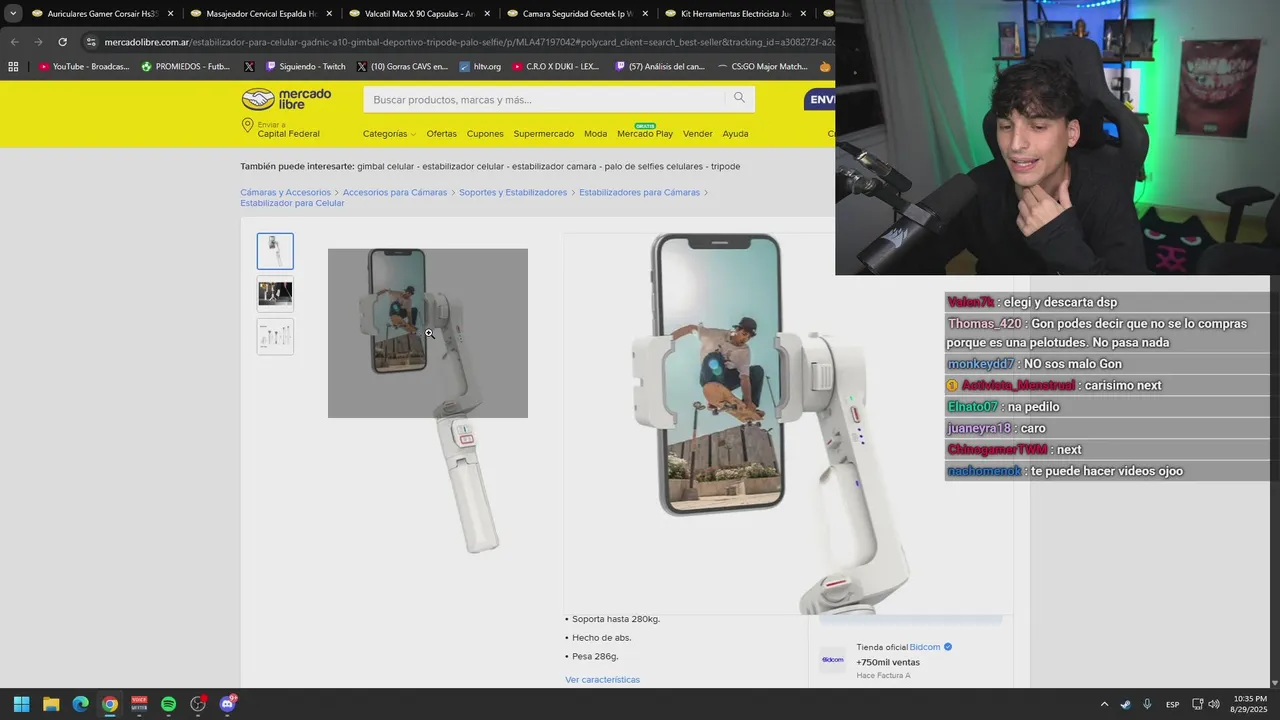1280x720 pixels.
Task: Open the 'estabilizador celular' related search
Action: pos(463,166)
